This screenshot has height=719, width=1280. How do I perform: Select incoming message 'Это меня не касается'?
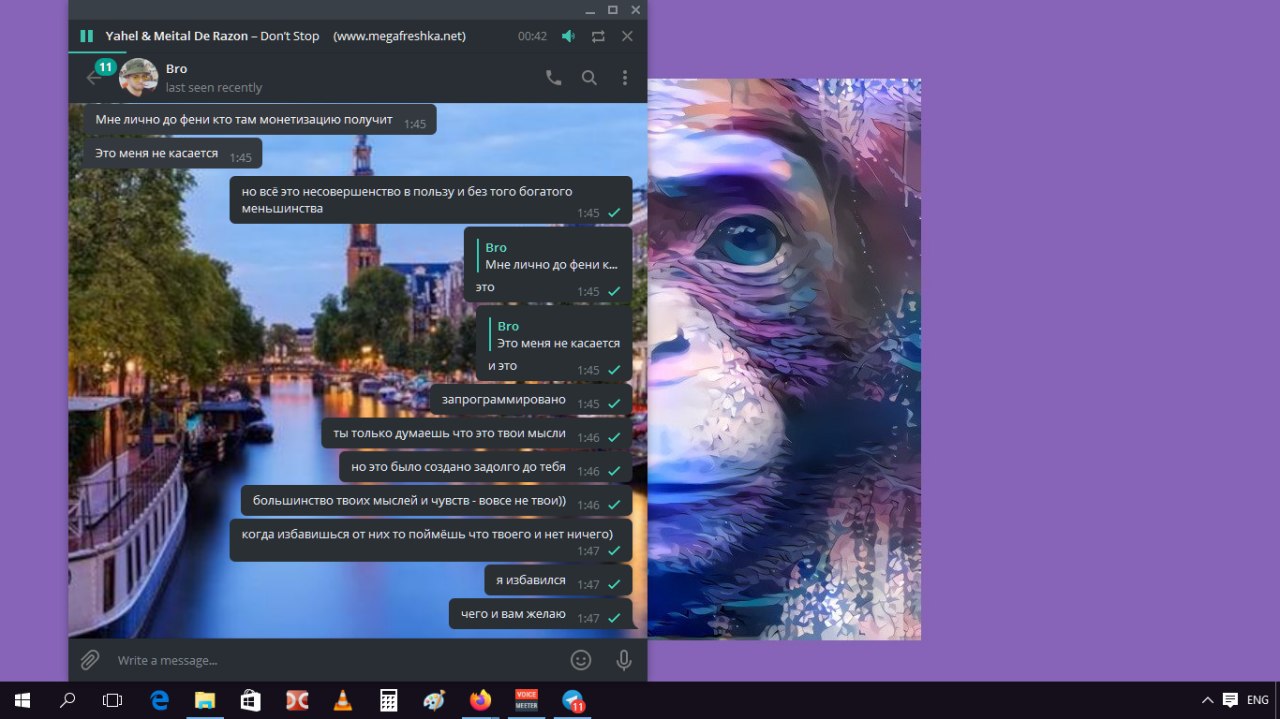coord(173,153)
